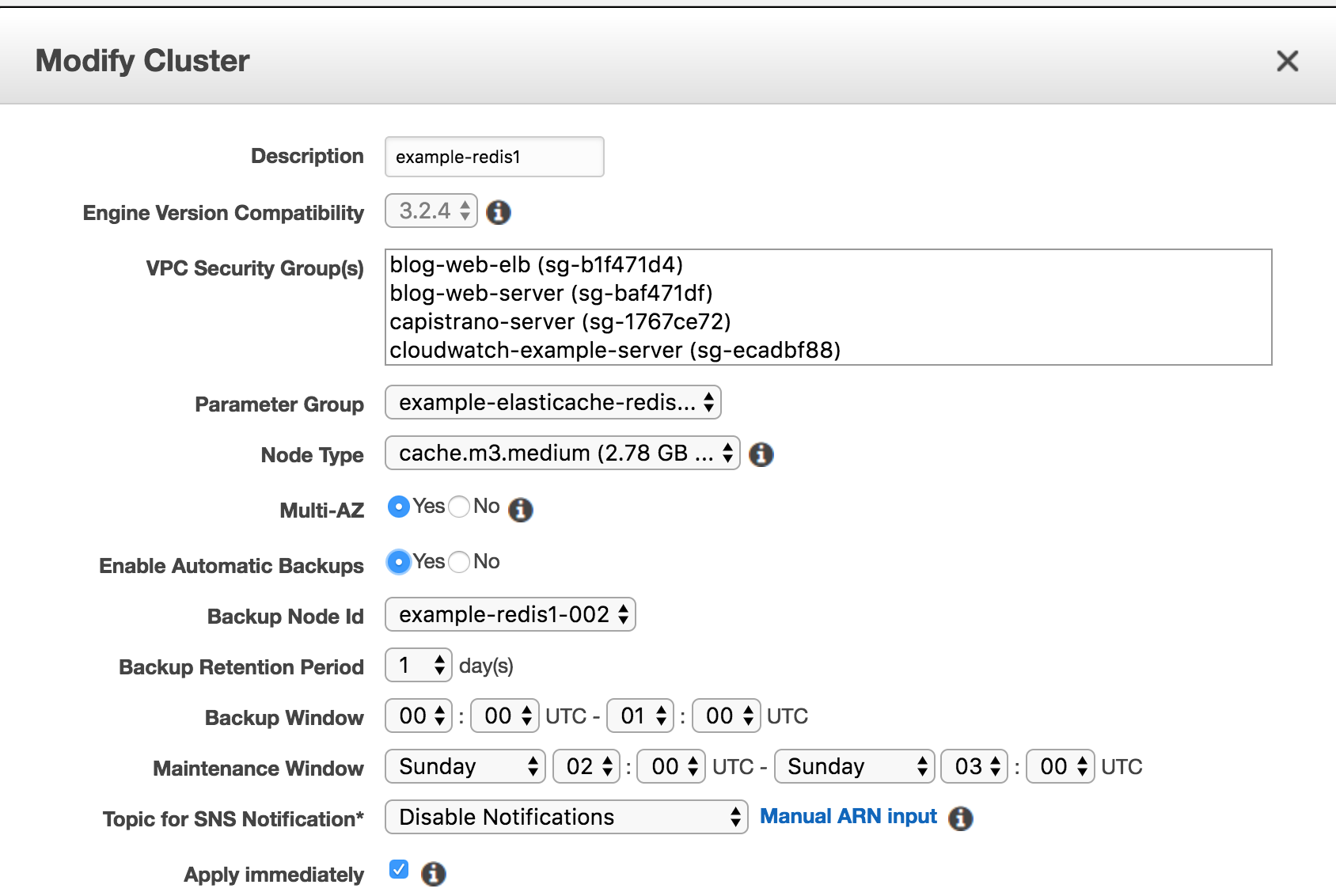1336x896 pixels.
Task: Select cloudwatch-example-server security group
Action: point(828,350)
